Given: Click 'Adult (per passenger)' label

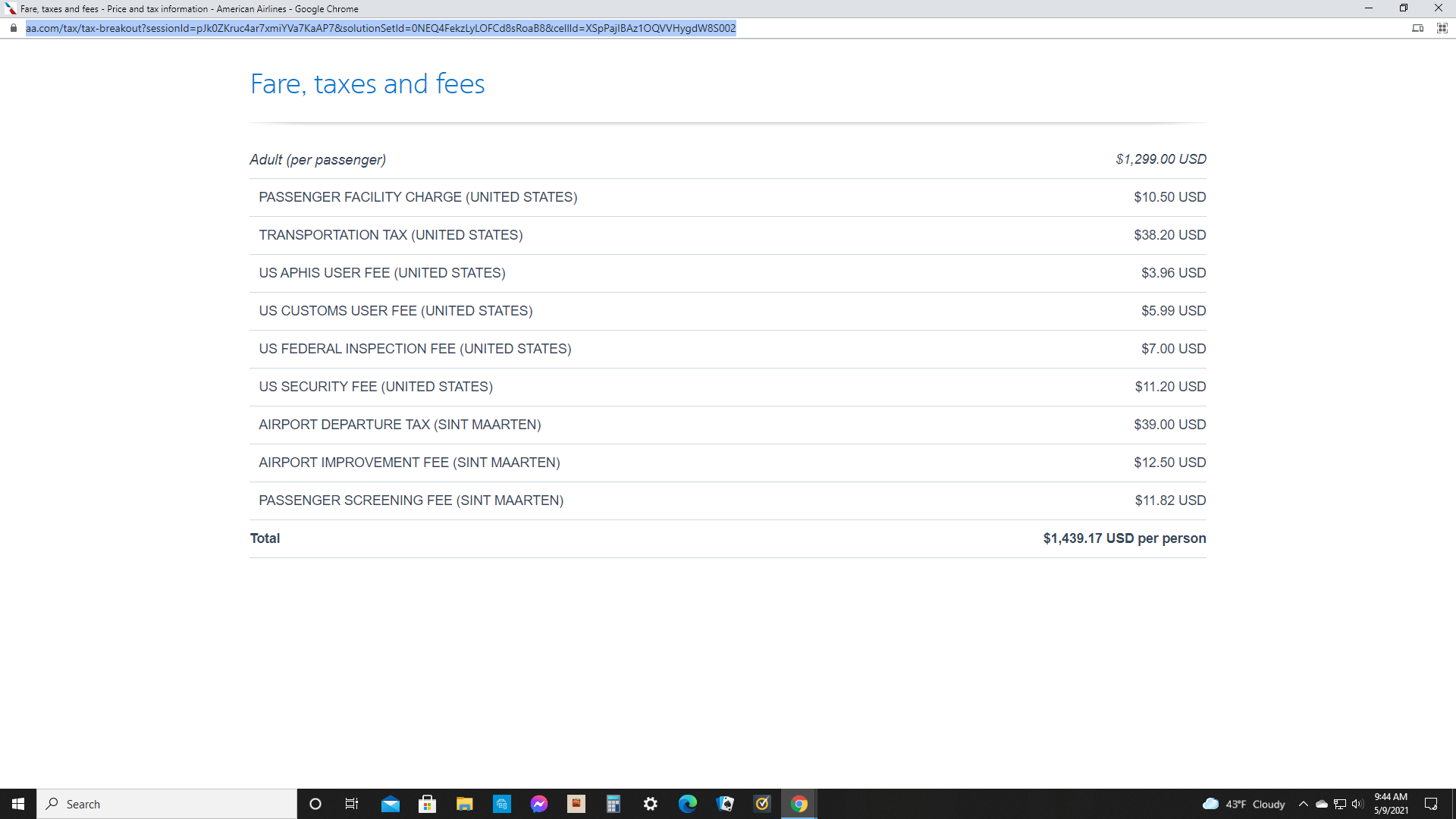Looking at the screenshot, I should tap(318, 159).
